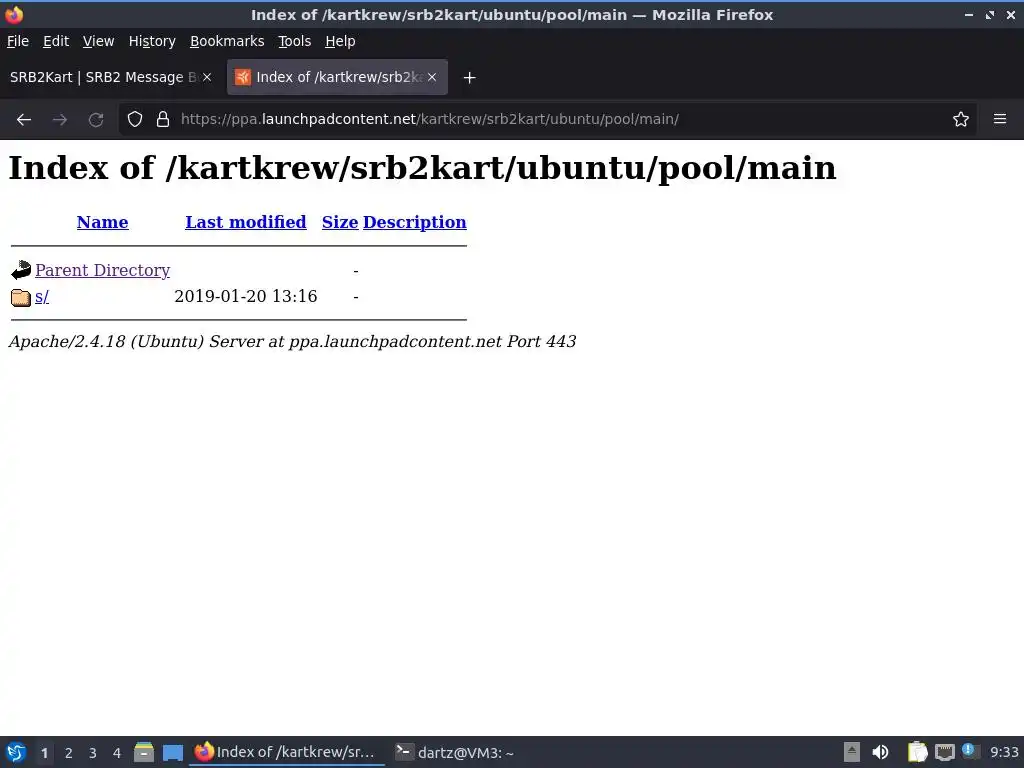Open the clipboard manager tray icon

point(918,752)
